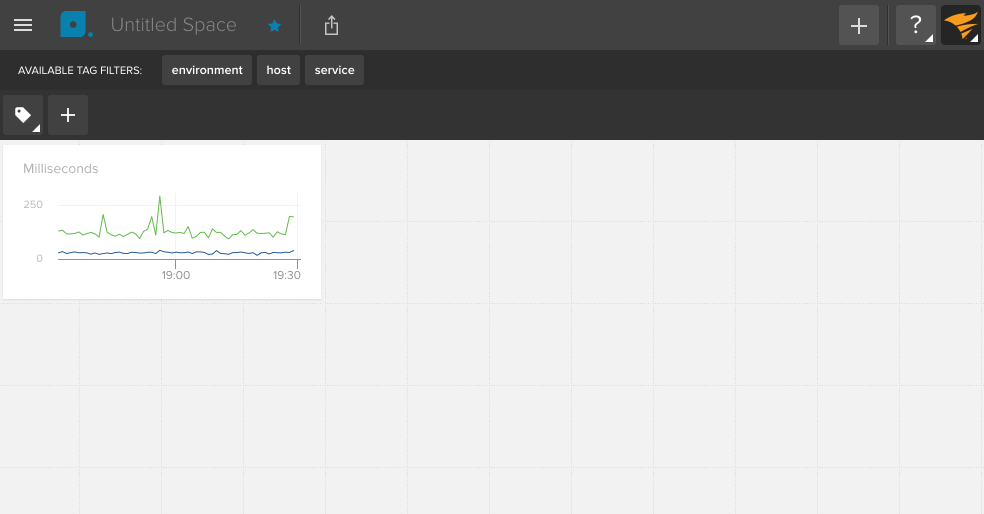Click the plus button beside the help icon
This screenshot has height=514, width=984.
tap(858, 26)
